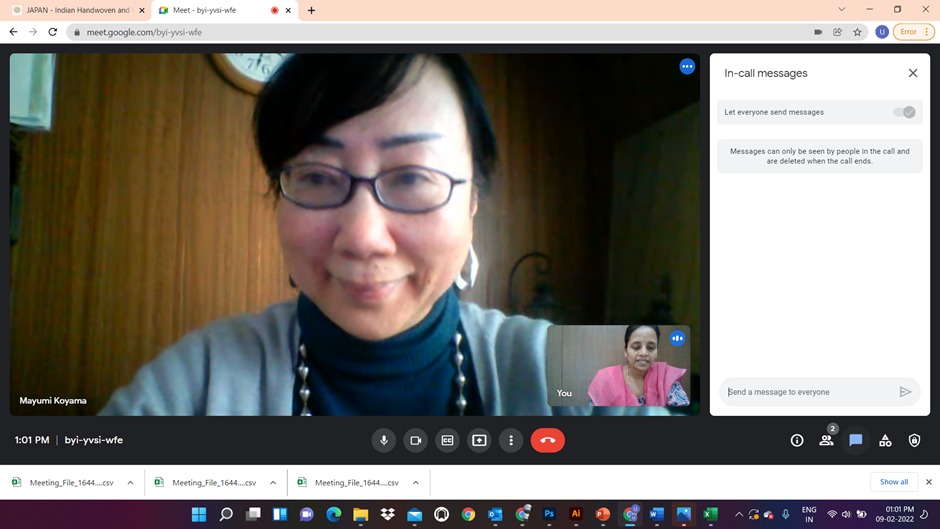Image resolution: width=940 pixels, height=529 pixels.
Task: Open the meeting details info icon
Action: point(797,440)
